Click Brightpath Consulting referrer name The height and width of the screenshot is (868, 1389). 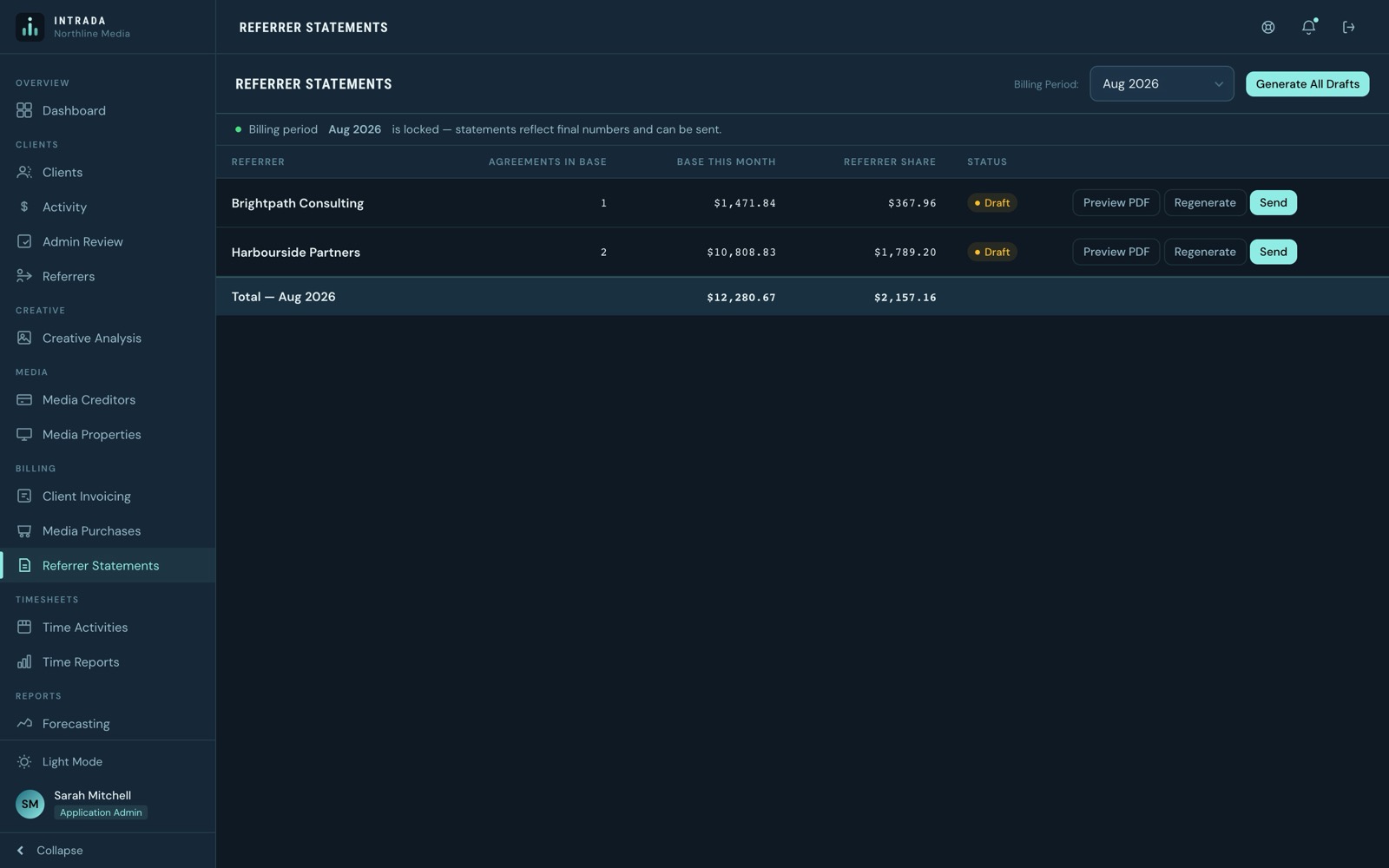[297, 203]
